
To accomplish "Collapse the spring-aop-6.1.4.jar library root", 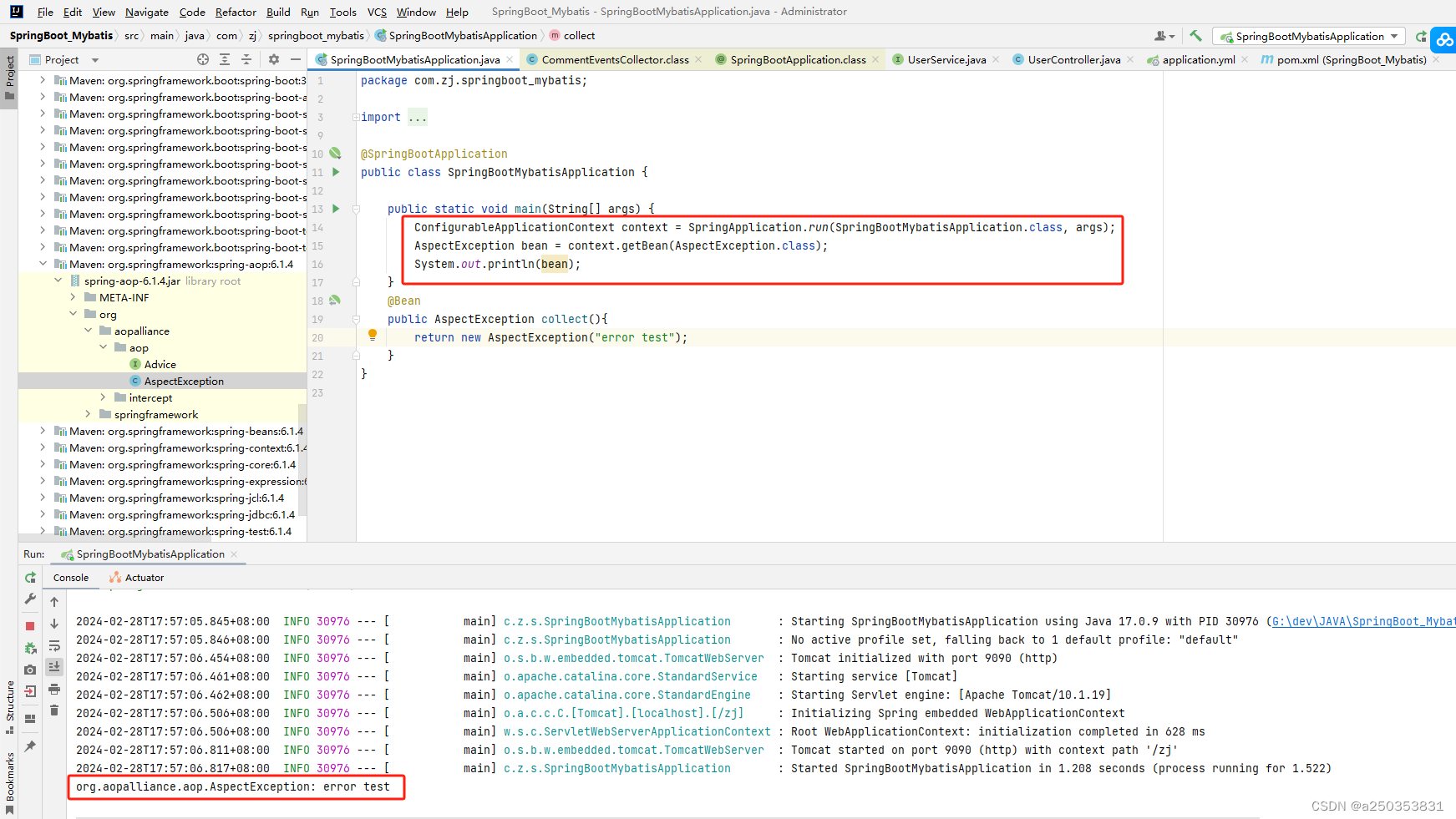I will [x=58, y=281].
